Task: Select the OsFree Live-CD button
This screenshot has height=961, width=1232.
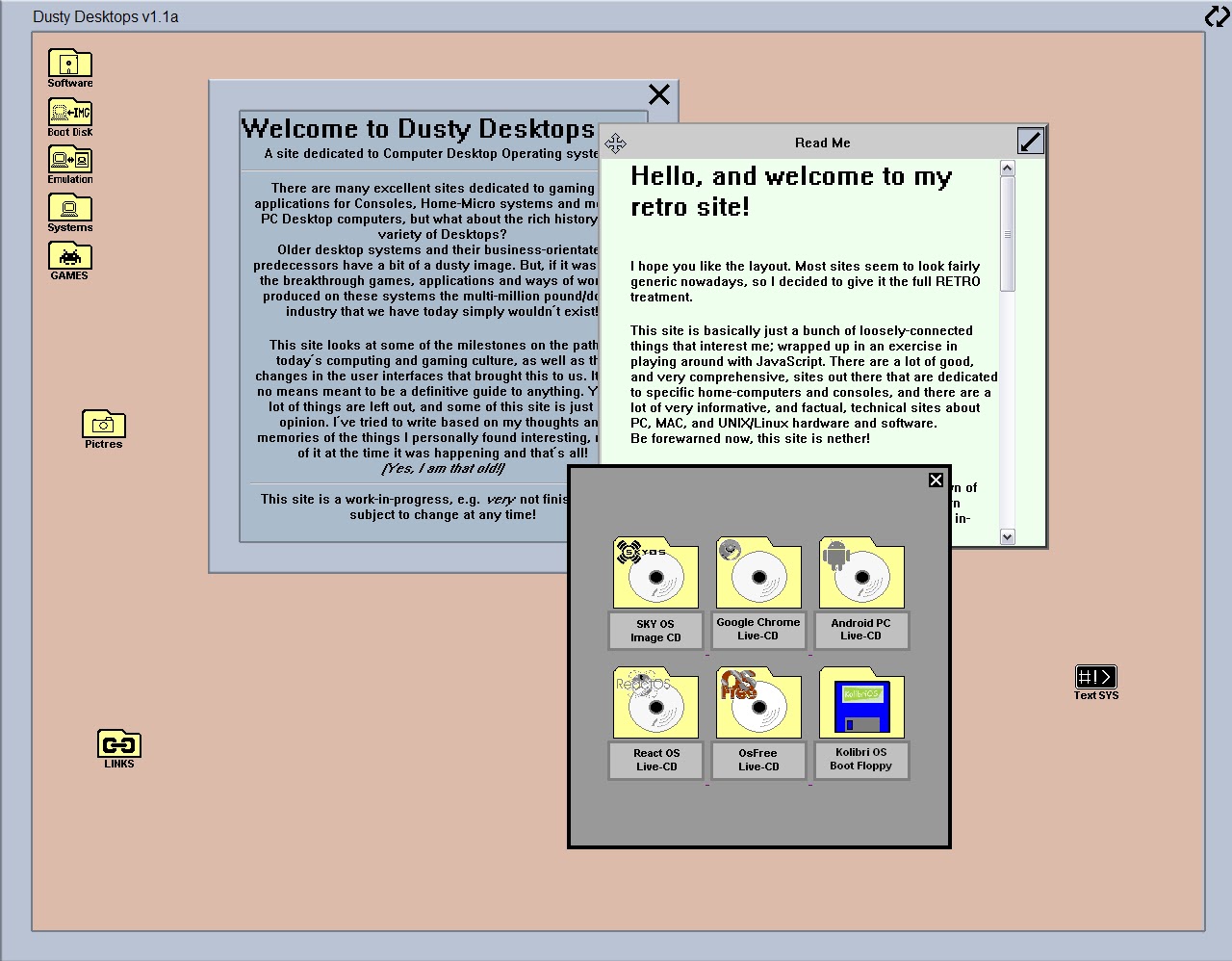Action: [x=758, y=761]
